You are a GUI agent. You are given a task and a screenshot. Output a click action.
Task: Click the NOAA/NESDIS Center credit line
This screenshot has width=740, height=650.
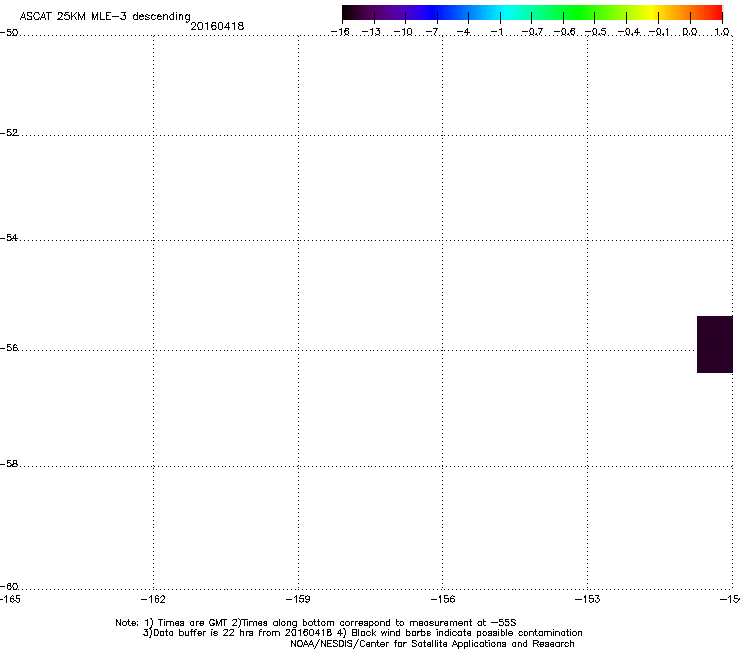tap(432, 644)
